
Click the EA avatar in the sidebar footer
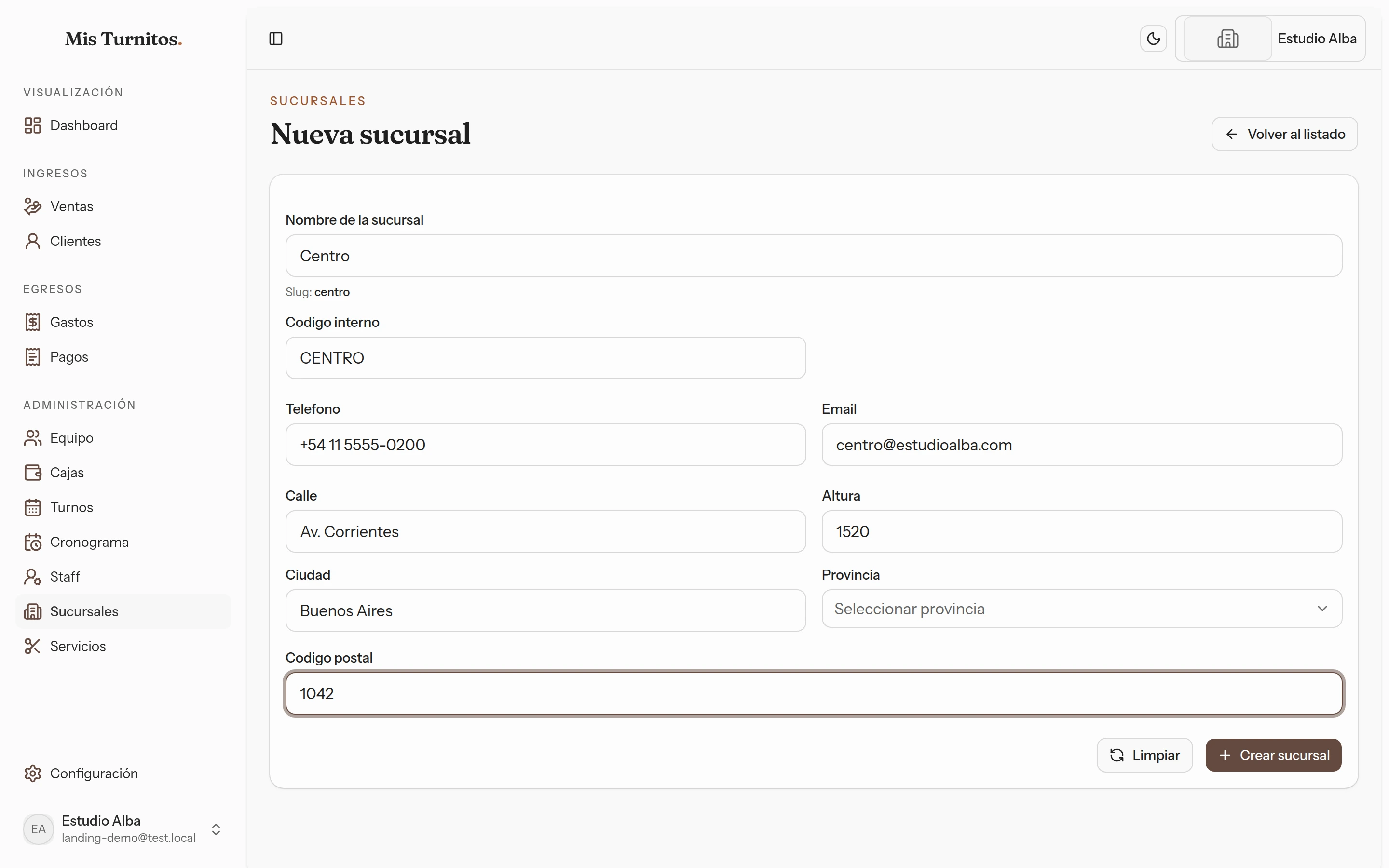click(39, 829)
